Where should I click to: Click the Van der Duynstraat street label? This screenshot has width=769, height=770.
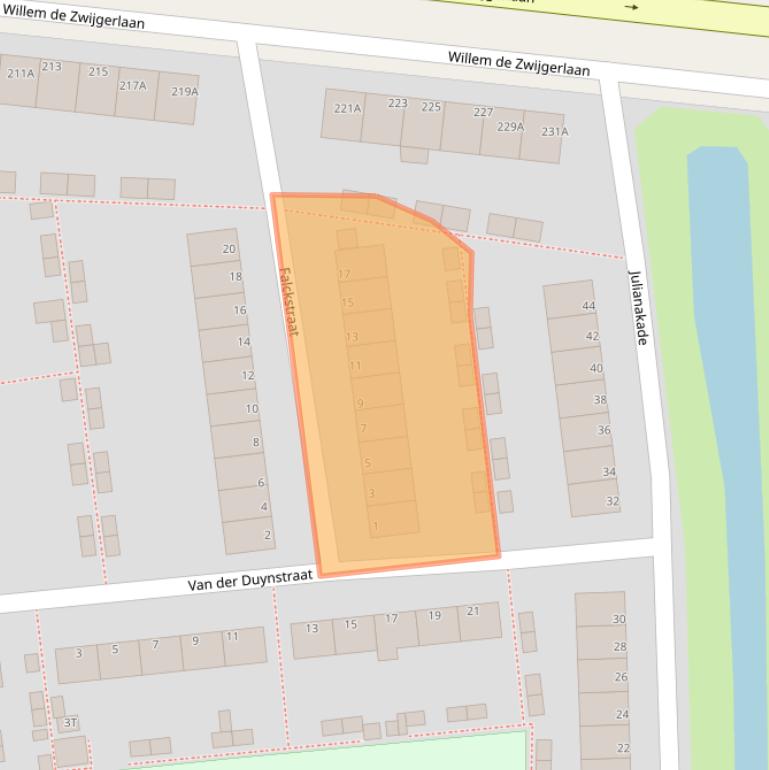[250, 580]
